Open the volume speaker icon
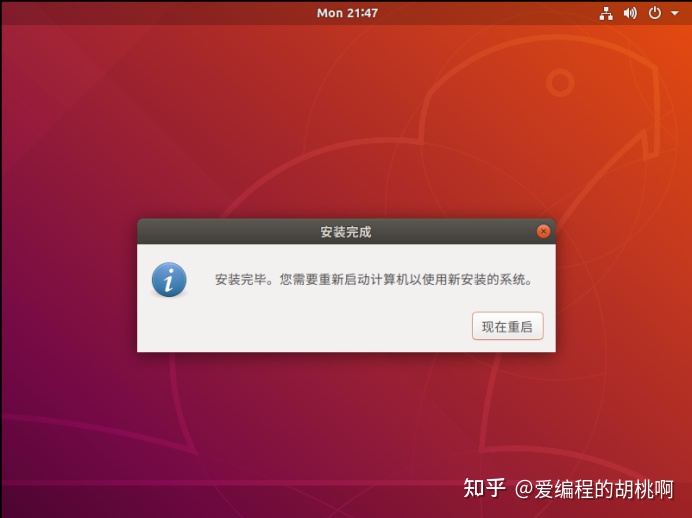 pyautogui.click(x=630, y=13)
